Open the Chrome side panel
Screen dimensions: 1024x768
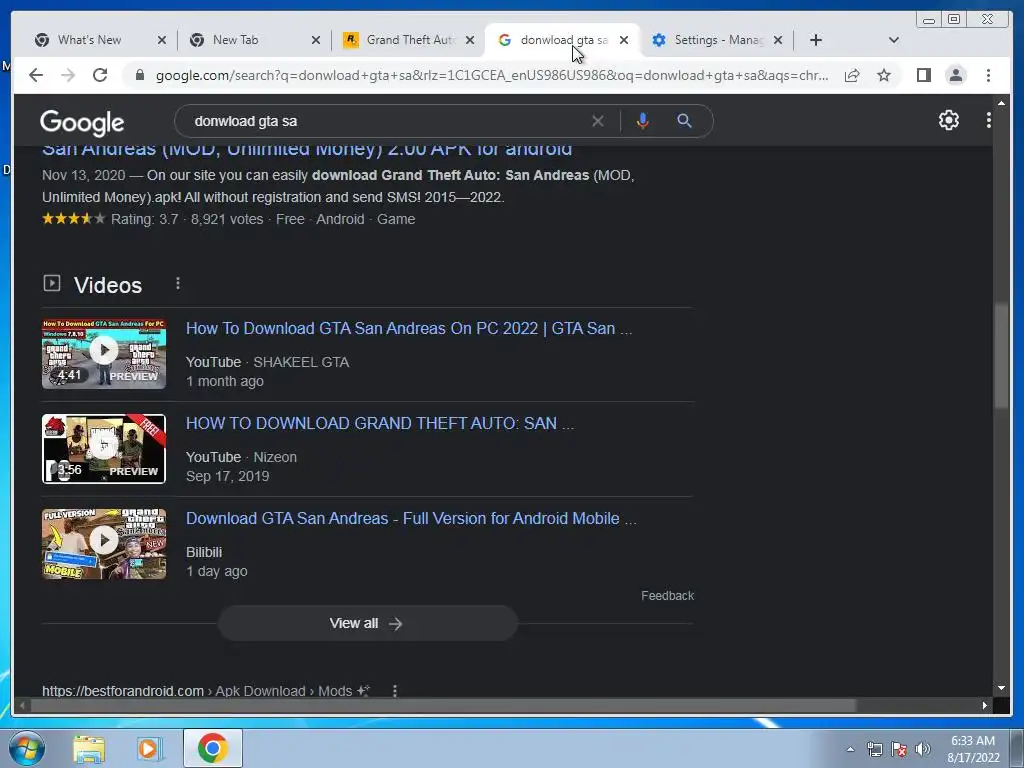pyautogui.click(x=923, y=76)
